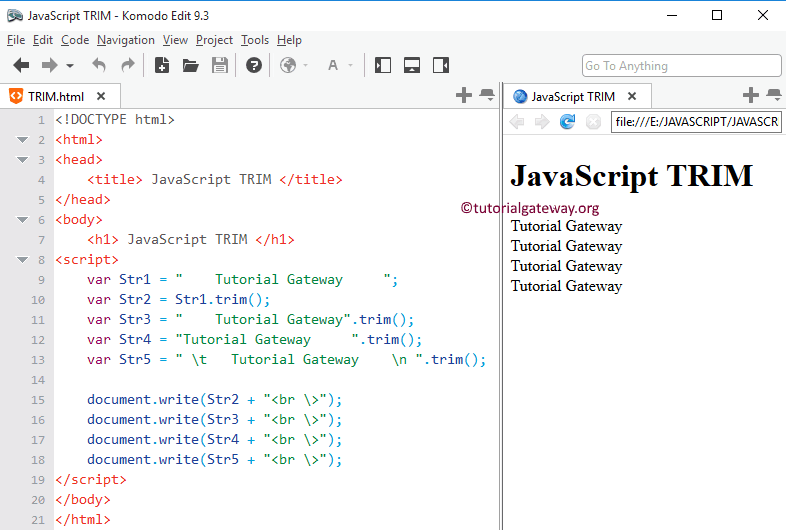Viewport: 786px width, 530px height.
Task: Click the Undo arrow icon
Action: click(x=99, y=66)
